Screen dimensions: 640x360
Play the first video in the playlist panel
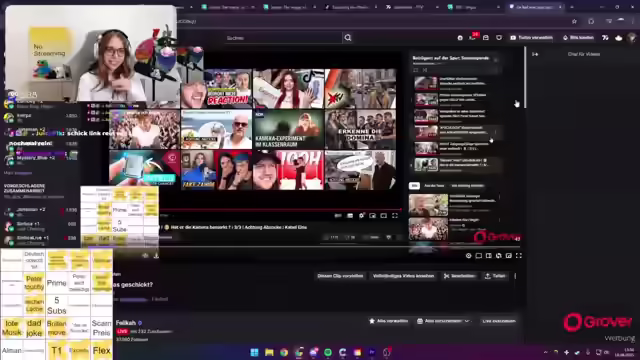point(454,82)
